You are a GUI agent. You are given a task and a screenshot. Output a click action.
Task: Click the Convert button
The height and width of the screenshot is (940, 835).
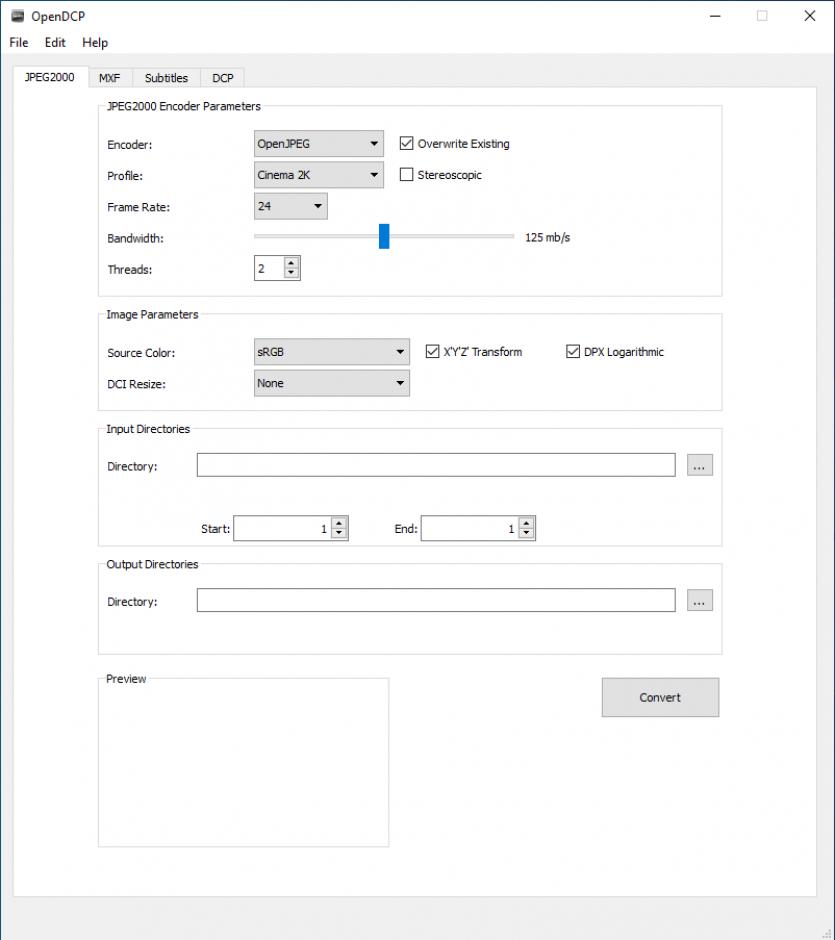(x=660, y=697)
